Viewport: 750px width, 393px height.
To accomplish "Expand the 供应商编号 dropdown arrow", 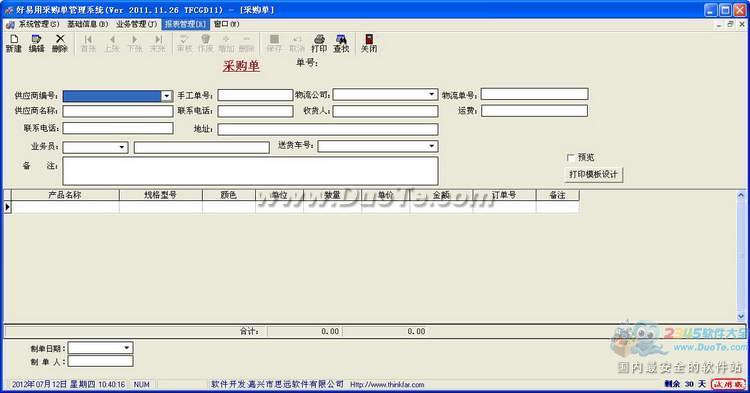I will (x=166, y=96).
